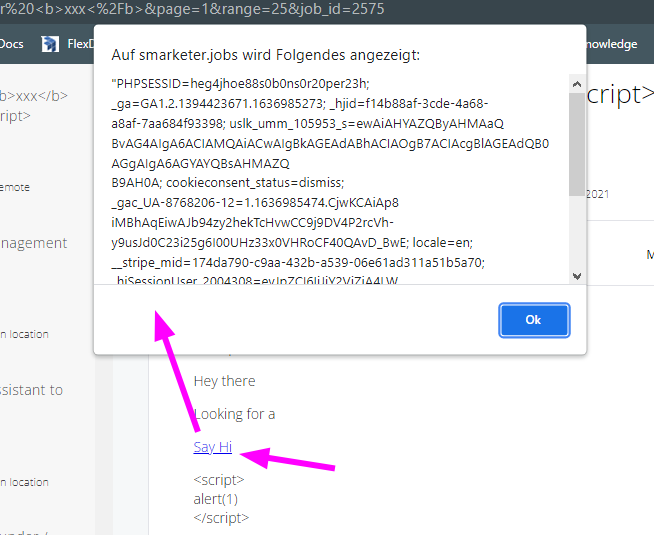Click the dialog scrollbar thumb
654x535 pixels.
(x=577, y=144)
